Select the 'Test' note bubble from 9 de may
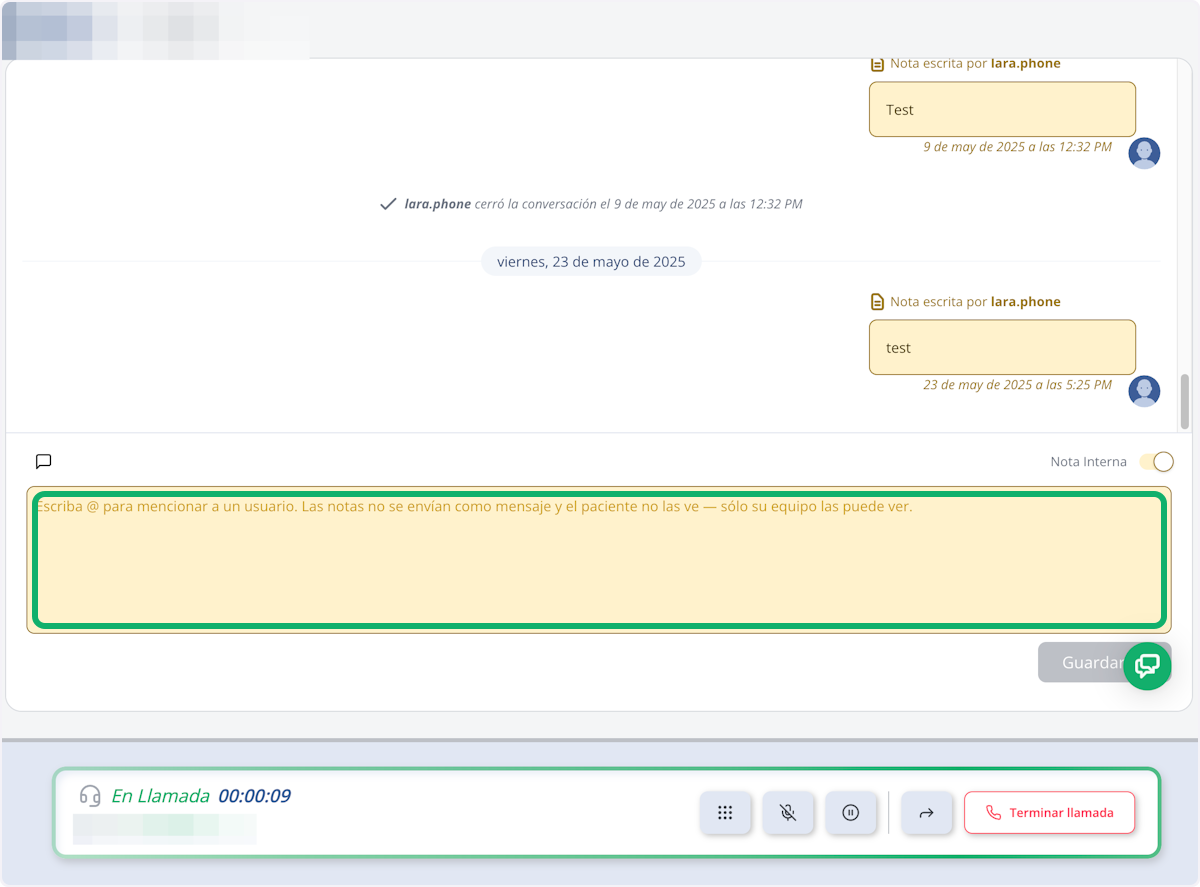This screenshot has height=887, width=1200. 1002,109
